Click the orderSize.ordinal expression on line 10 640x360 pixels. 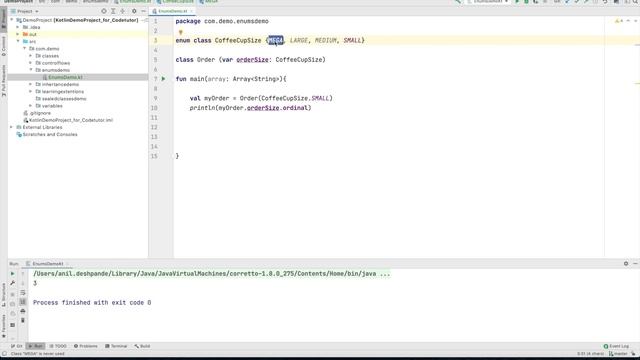(x=277, y=108)
